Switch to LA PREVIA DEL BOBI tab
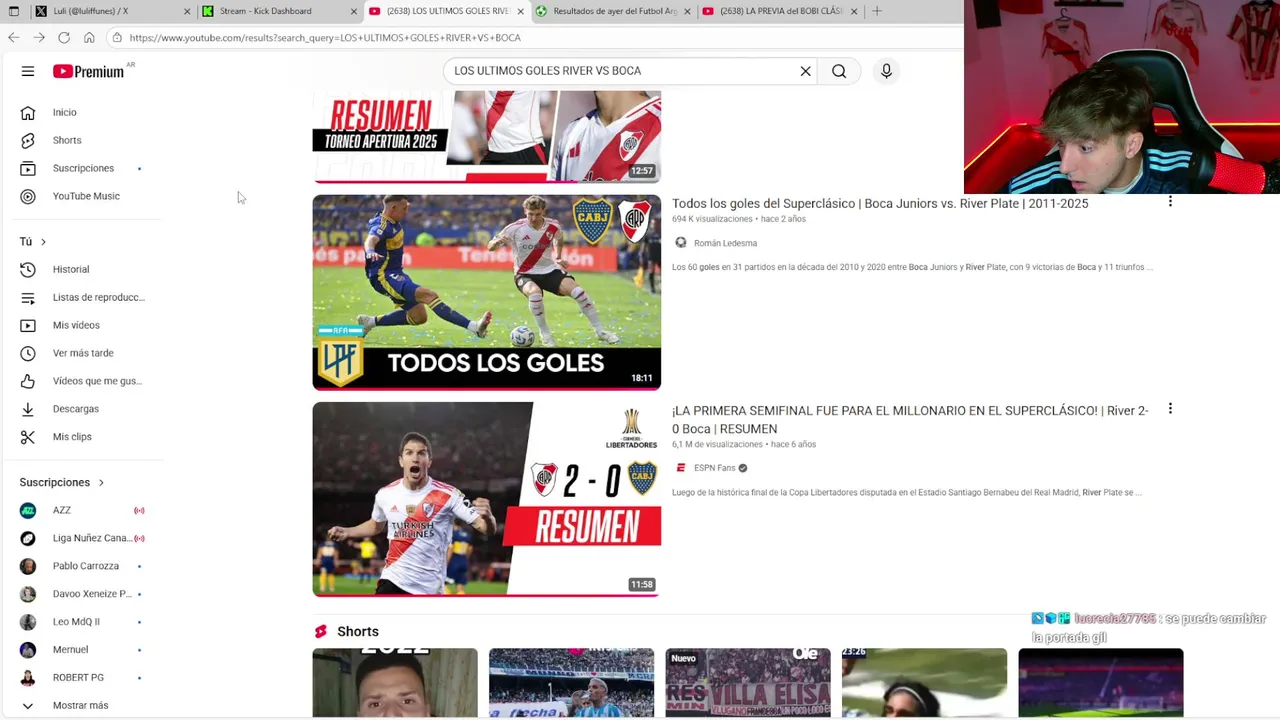1280x720 pixels. (x=779, y=11)
